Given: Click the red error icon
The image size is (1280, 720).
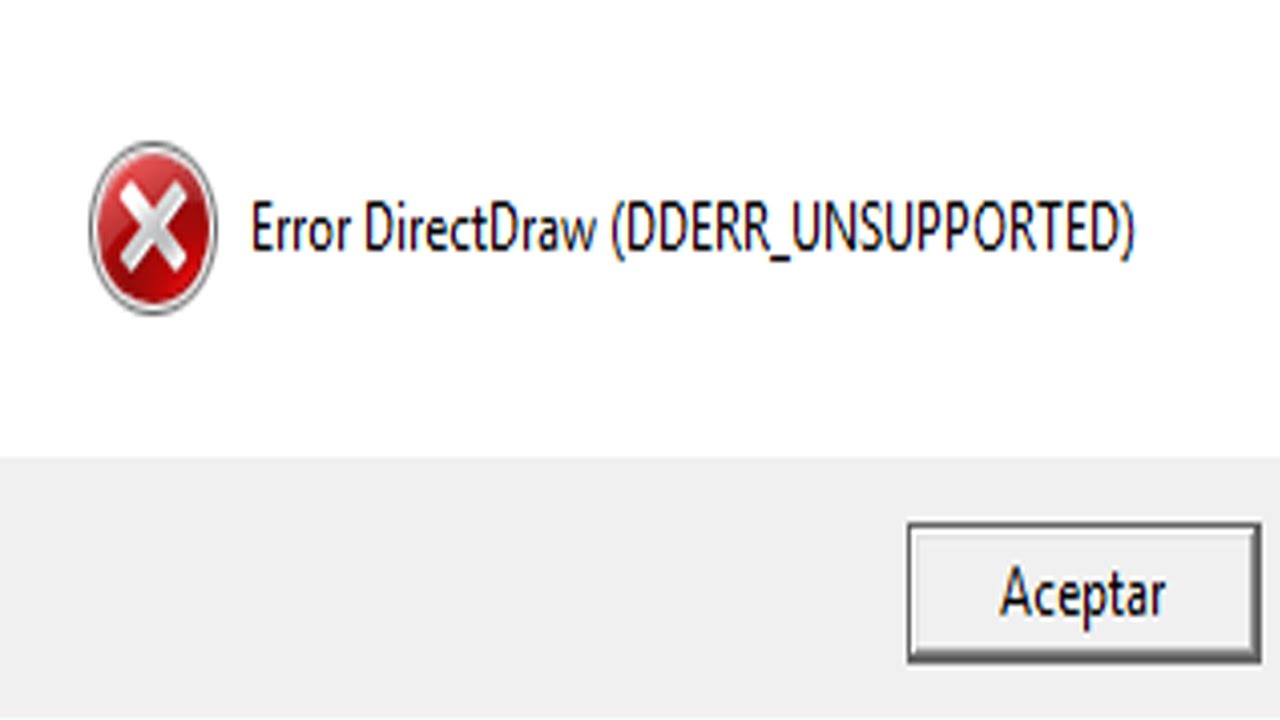Looking at the screenshot, I should tap(153, 228).
